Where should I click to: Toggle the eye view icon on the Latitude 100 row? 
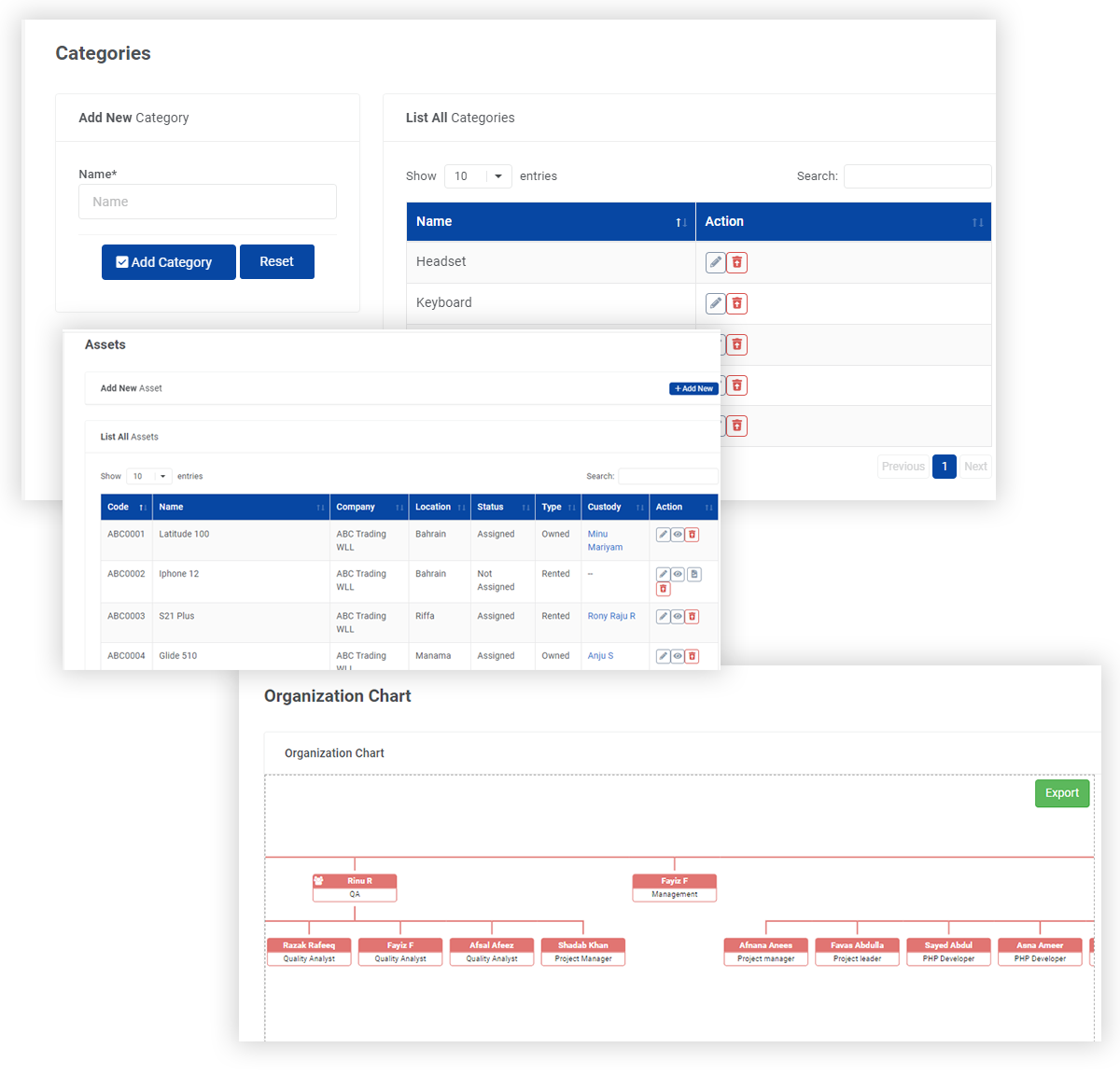tap(677, 534)
